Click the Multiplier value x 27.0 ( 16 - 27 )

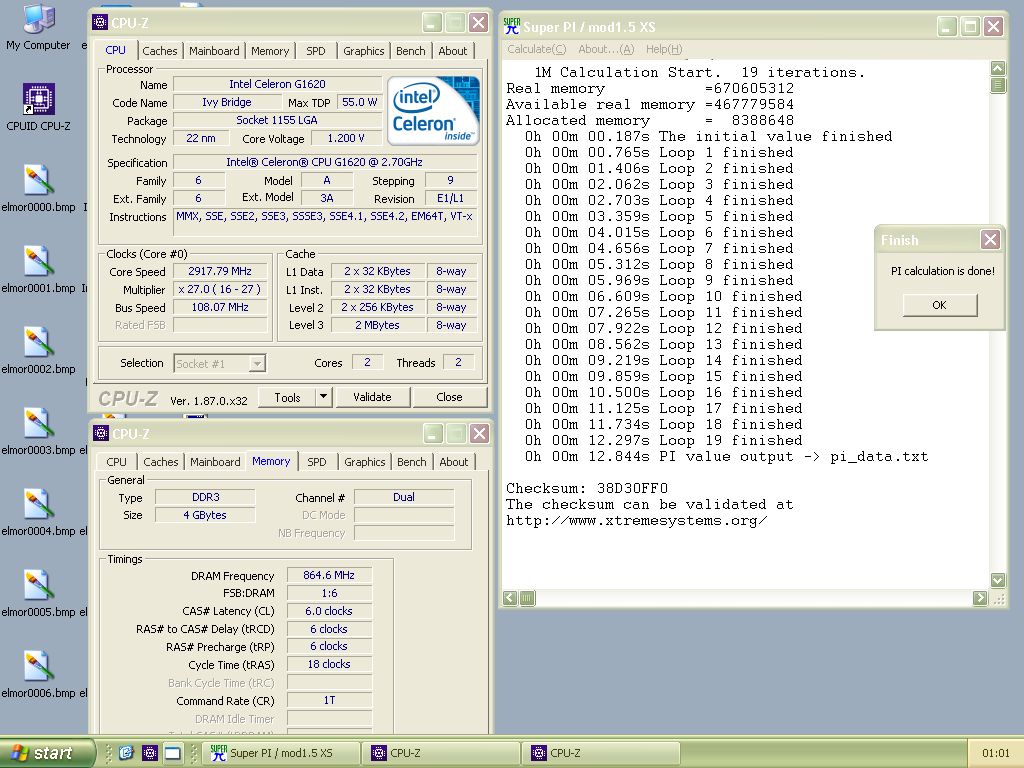point(220,289)
